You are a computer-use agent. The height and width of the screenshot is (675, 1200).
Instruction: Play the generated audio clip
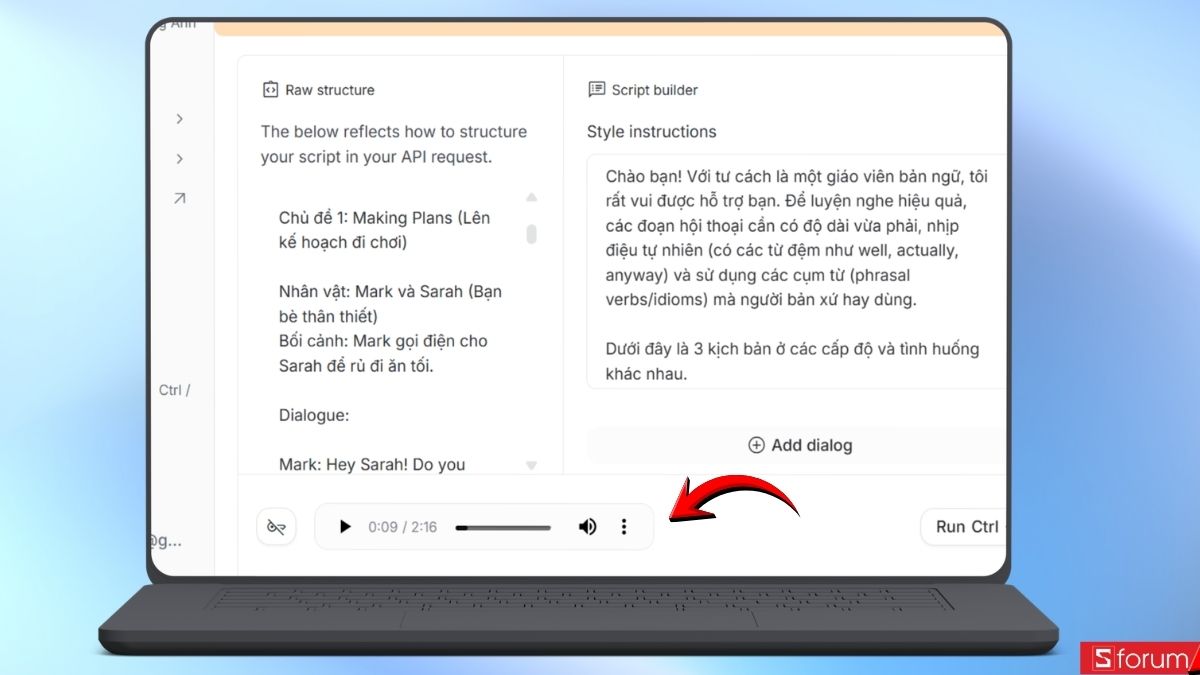pyautogui.click(x=345, y=527)
